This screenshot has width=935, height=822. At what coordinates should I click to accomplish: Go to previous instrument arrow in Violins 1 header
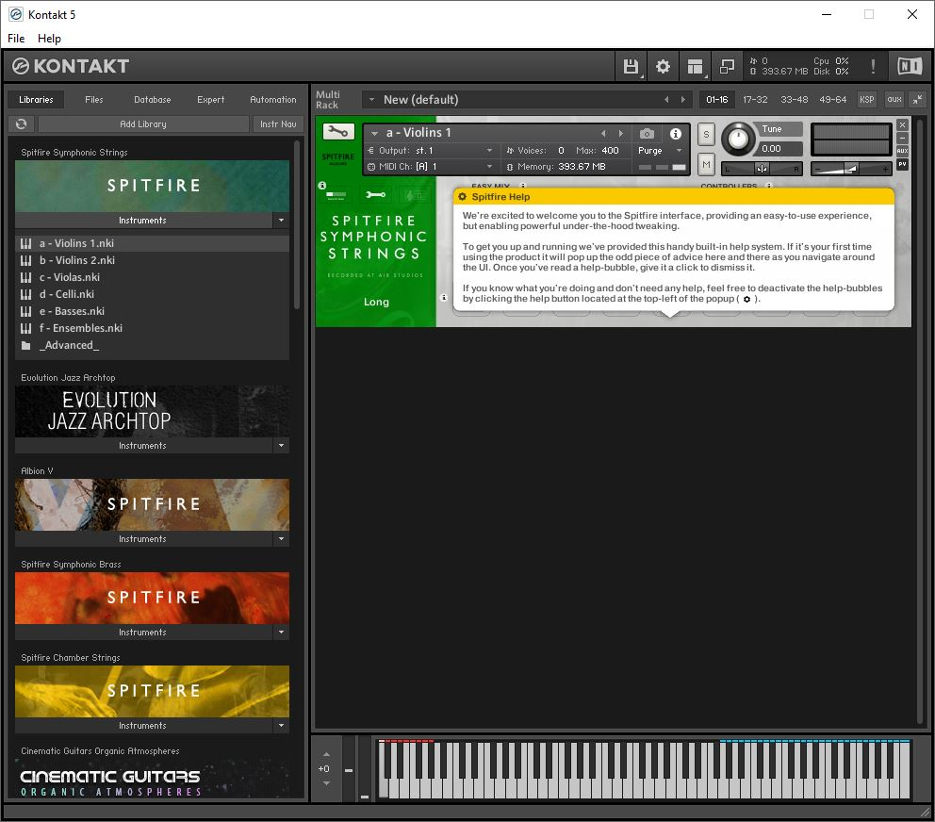tap(603, 133)
